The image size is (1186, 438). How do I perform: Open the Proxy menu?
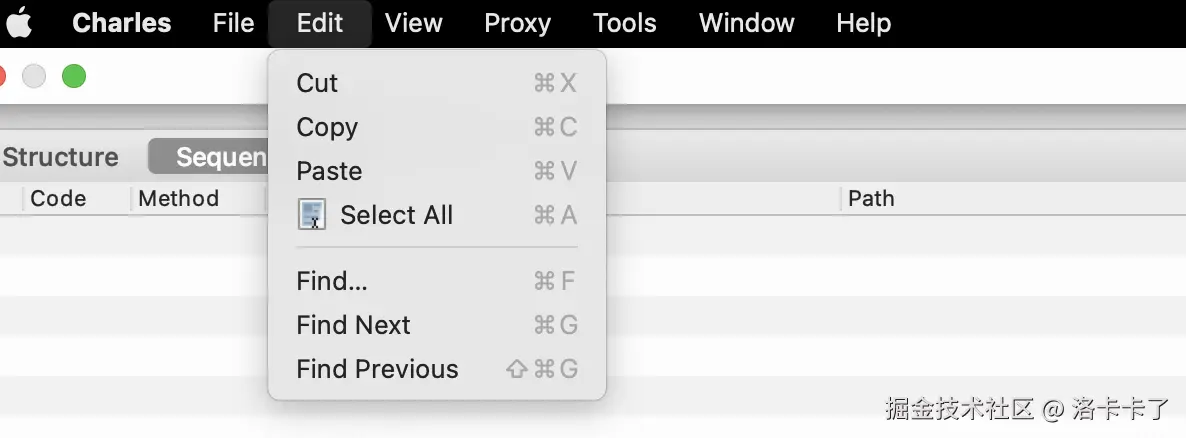(x=517, y=23)
